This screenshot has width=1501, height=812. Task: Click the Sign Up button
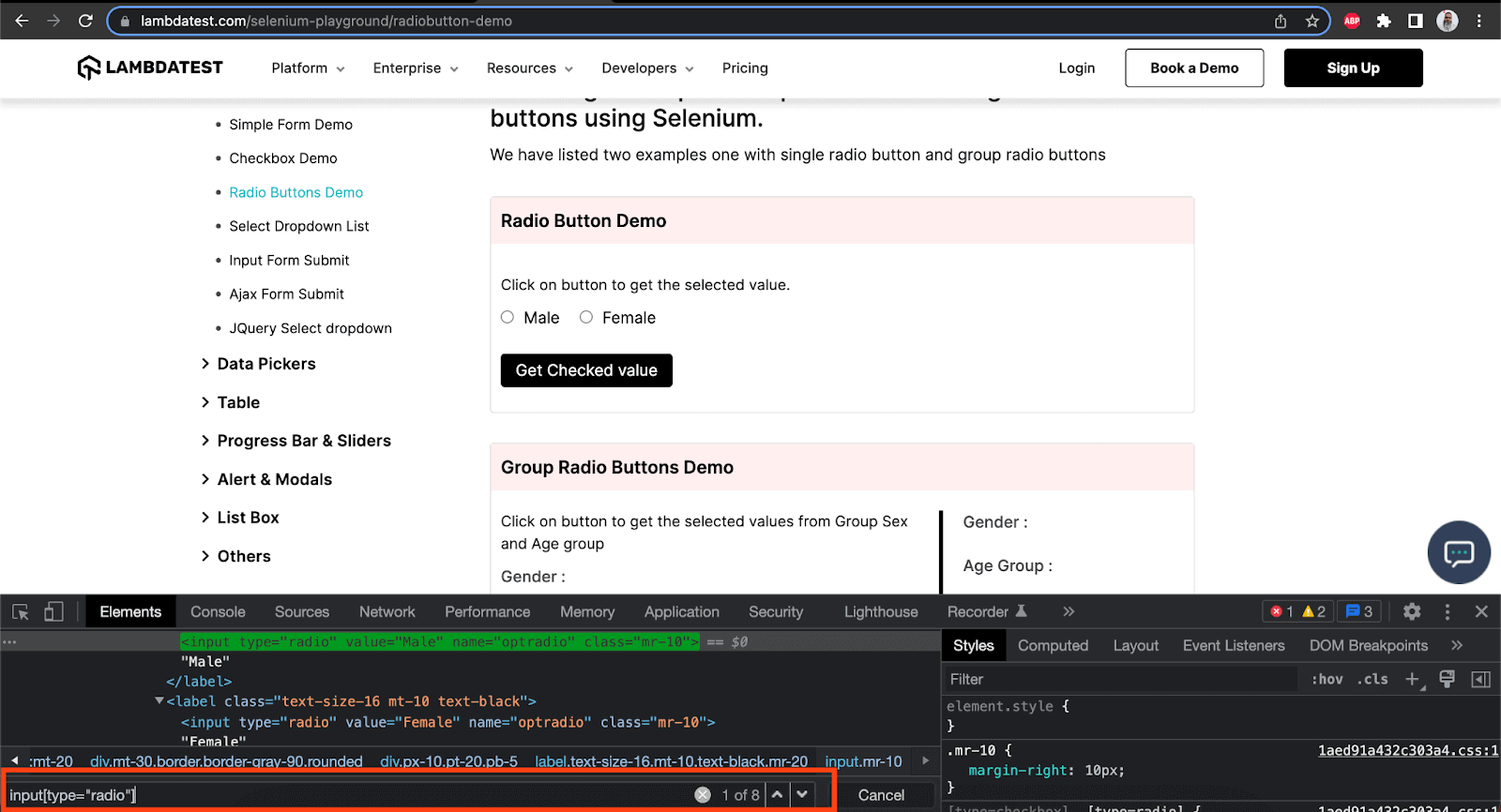(1353, 68)
